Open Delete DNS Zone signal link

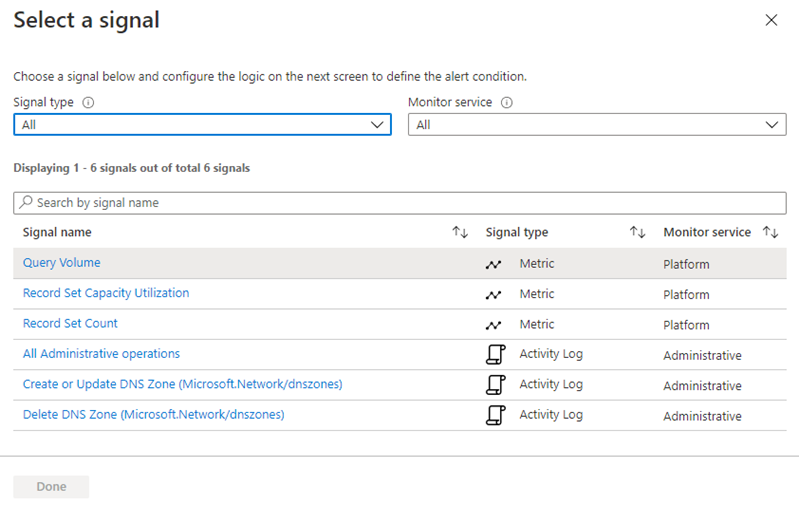(153, 414)
